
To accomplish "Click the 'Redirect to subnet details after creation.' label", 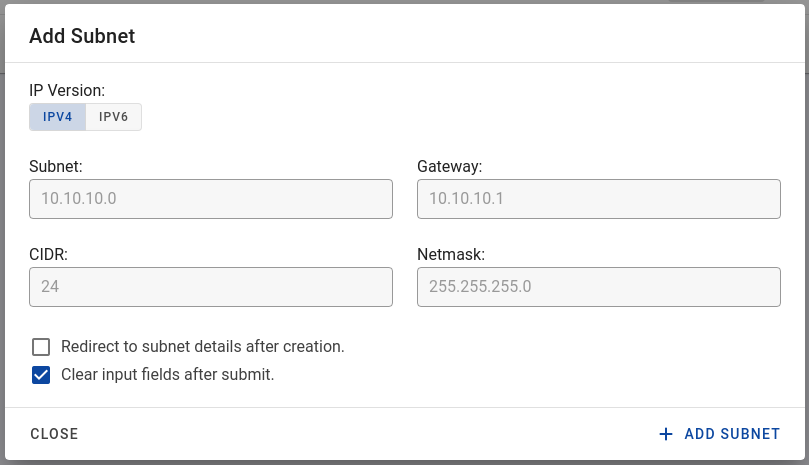I will 203,346.
